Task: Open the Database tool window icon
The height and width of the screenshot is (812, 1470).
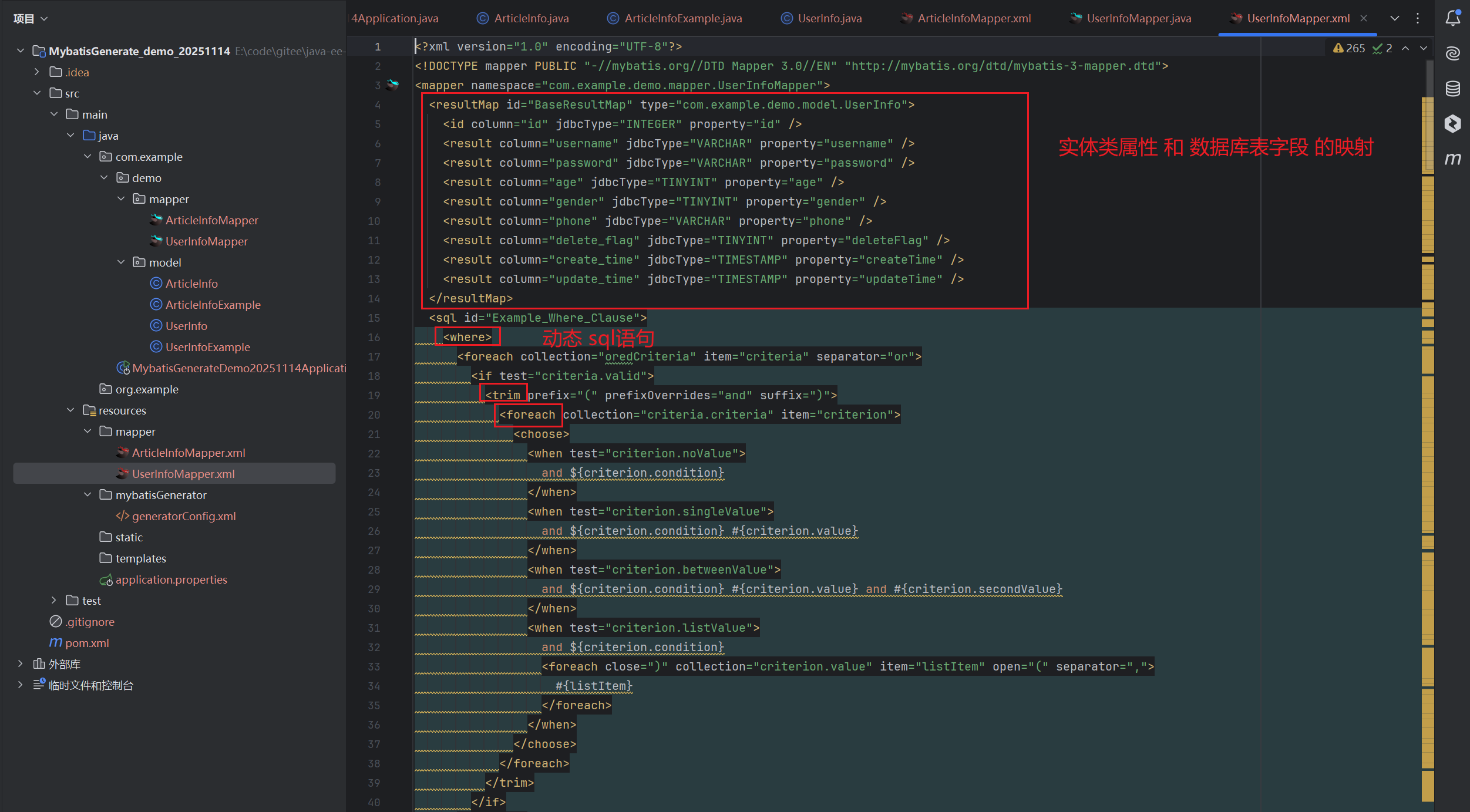Action: point(1452,89)
